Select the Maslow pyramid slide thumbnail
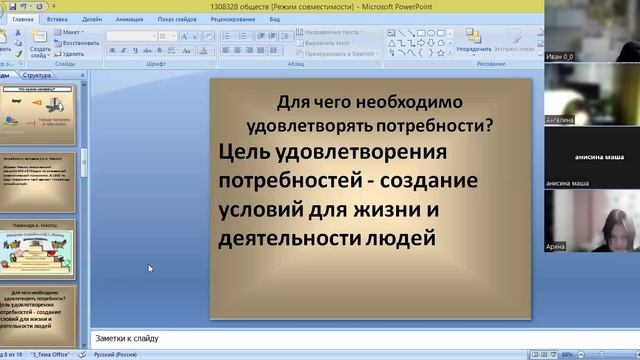This screenshot has width=640, height=360. (38, 250)
